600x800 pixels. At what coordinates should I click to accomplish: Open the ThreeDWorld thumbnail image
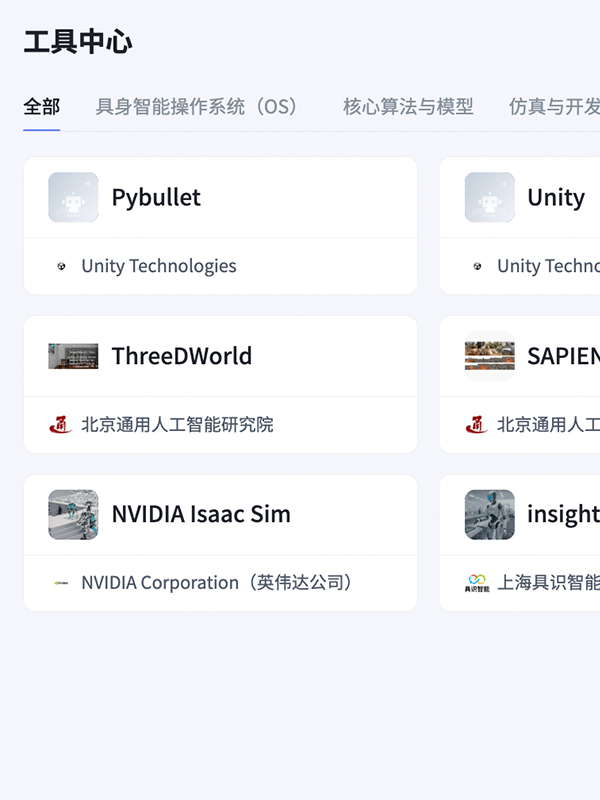tap(73, 356)
